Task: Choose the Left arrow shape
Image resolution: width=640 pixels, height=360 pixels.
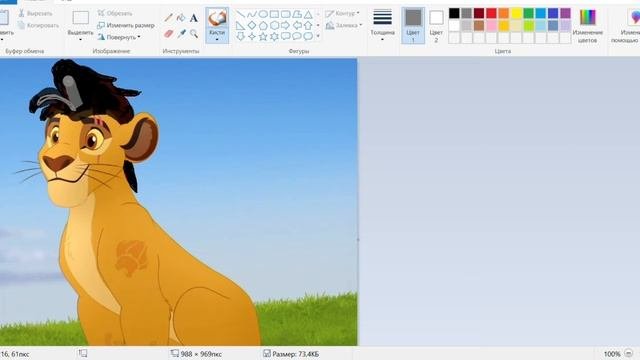Action: (297, 26)
